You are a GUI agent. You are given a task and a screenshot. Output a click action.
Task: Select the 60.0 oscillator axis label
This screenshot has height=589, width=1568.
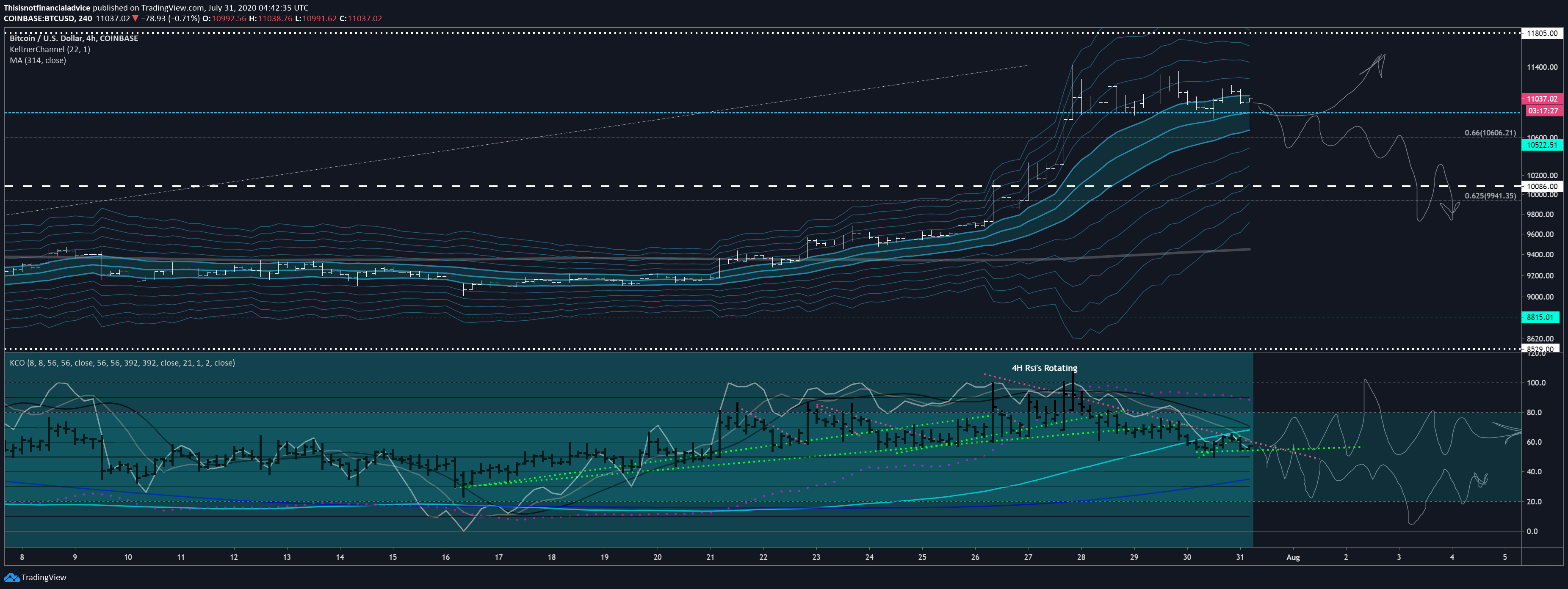[x=1535, y=442]
